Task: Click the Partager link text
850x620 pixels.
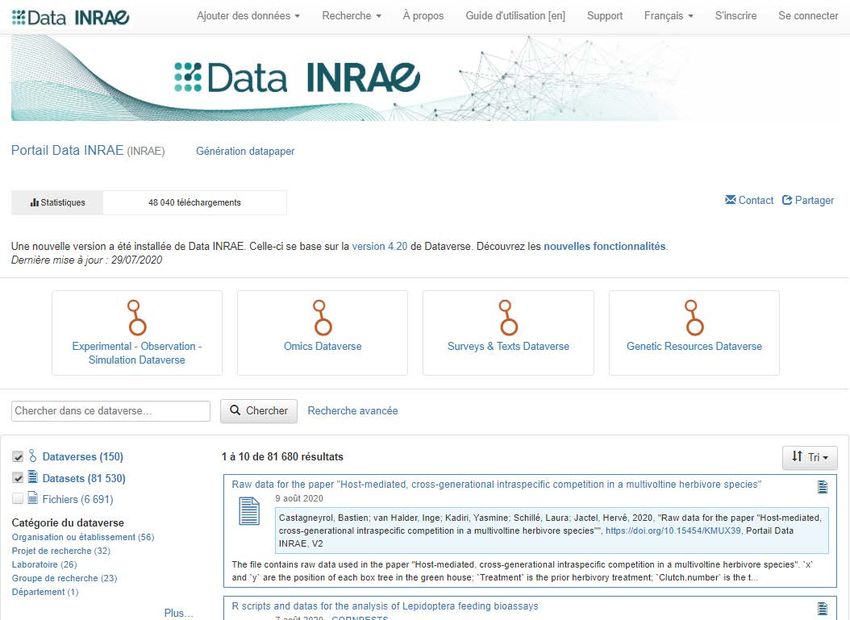Action: click(814, 201)
